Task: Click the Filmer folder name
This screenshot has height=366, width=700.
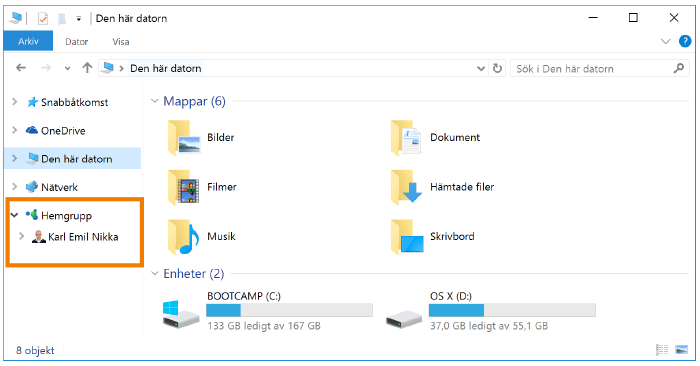Action: 221,187
